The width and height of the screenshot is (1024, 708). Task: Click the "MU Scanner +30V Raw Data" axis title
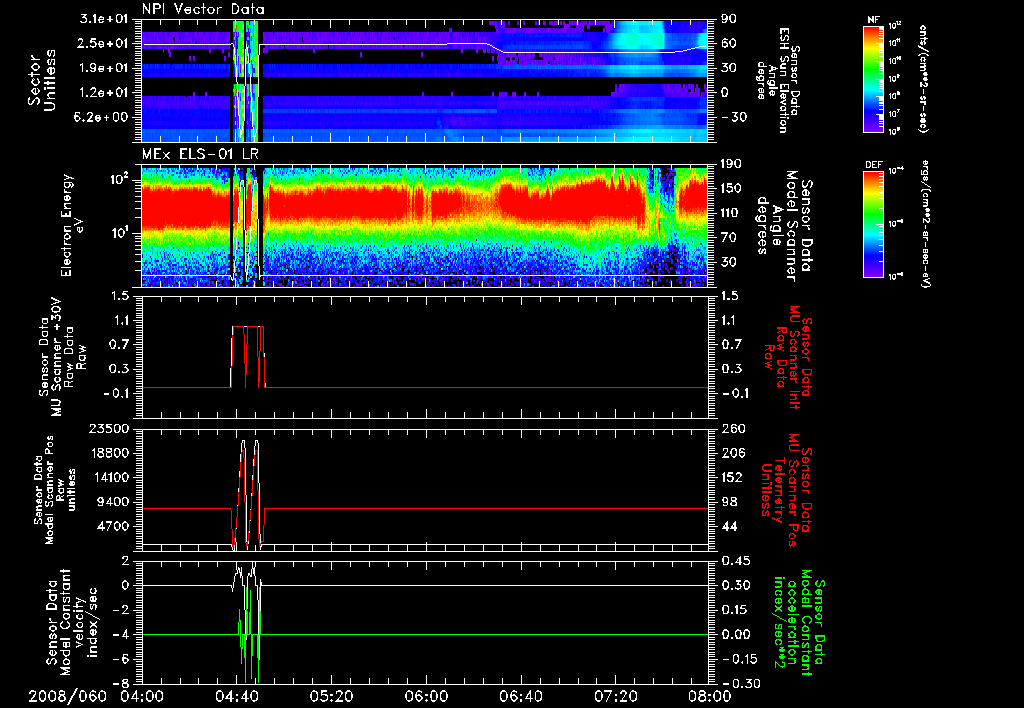click(x=62, y=357)
